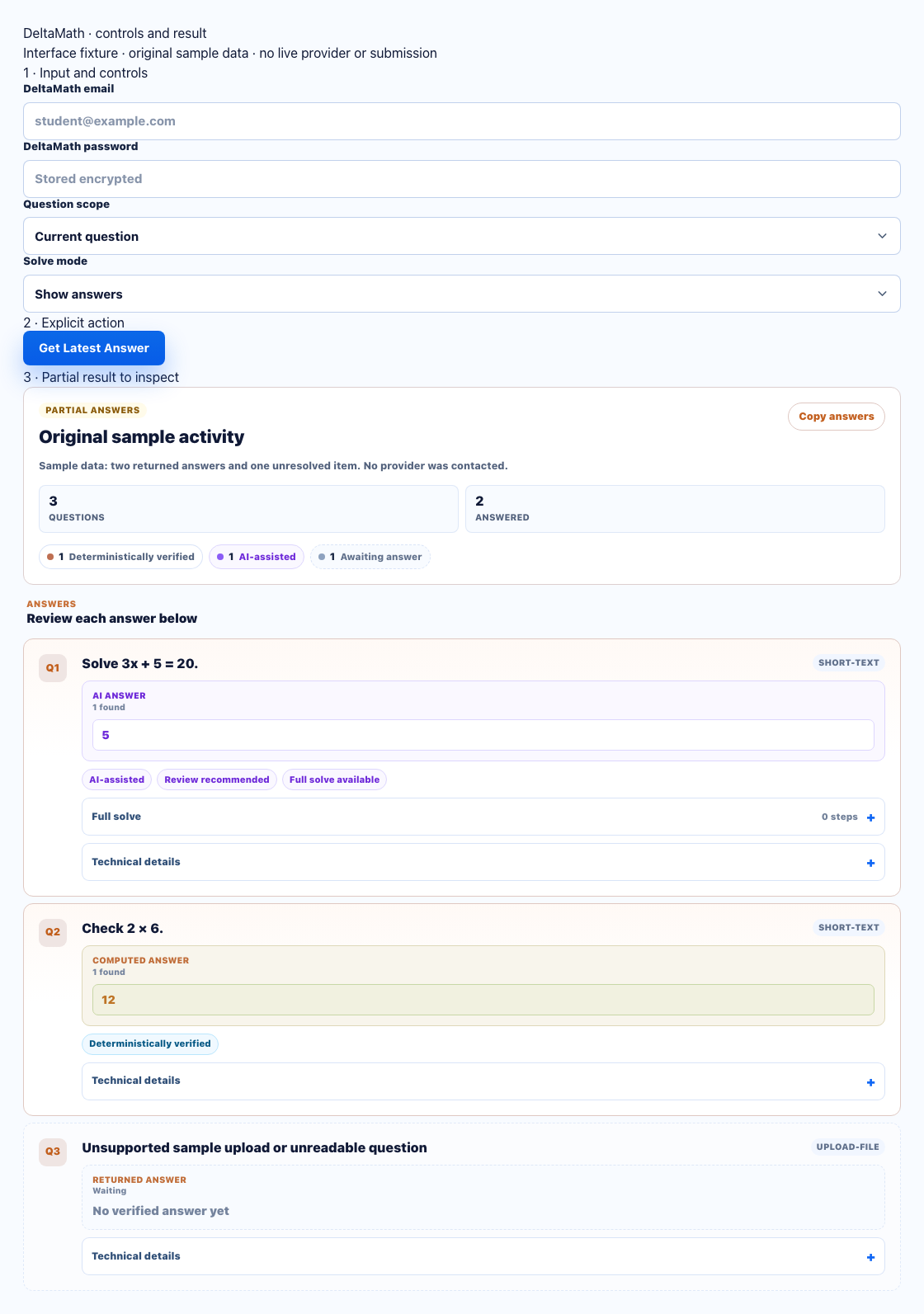Click the SHORT-TEXT label on Q1
The height and width of the screenshot is (1314, 924).
point(848,662)
